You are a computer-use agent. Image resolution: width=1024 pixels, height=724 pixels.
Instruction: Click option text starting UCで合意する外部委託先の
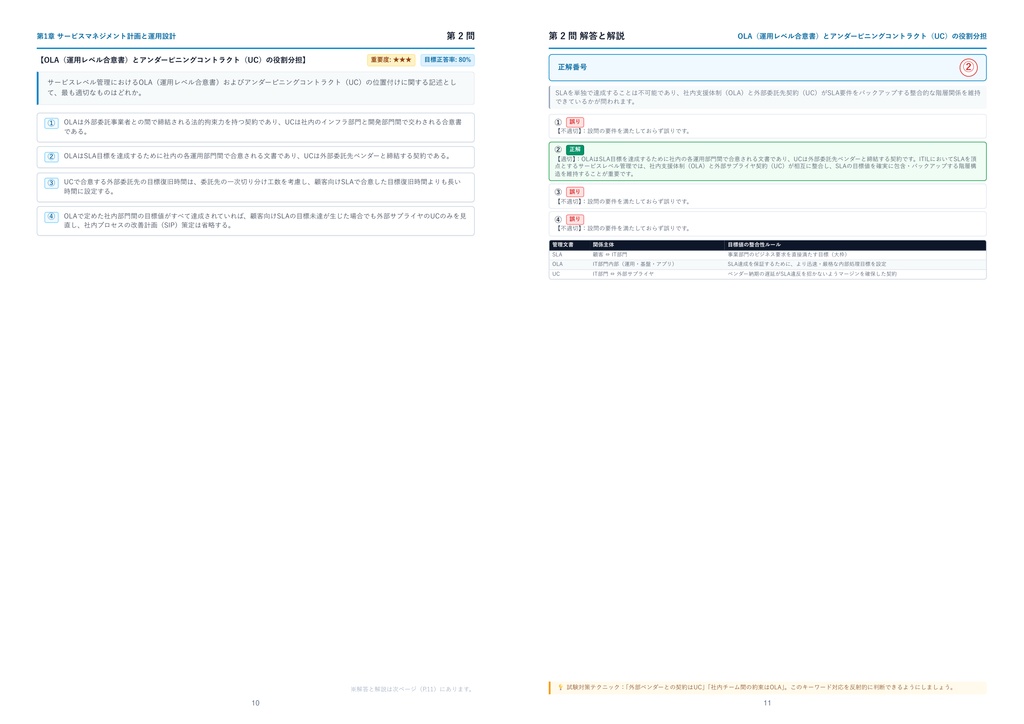point(262,187)
